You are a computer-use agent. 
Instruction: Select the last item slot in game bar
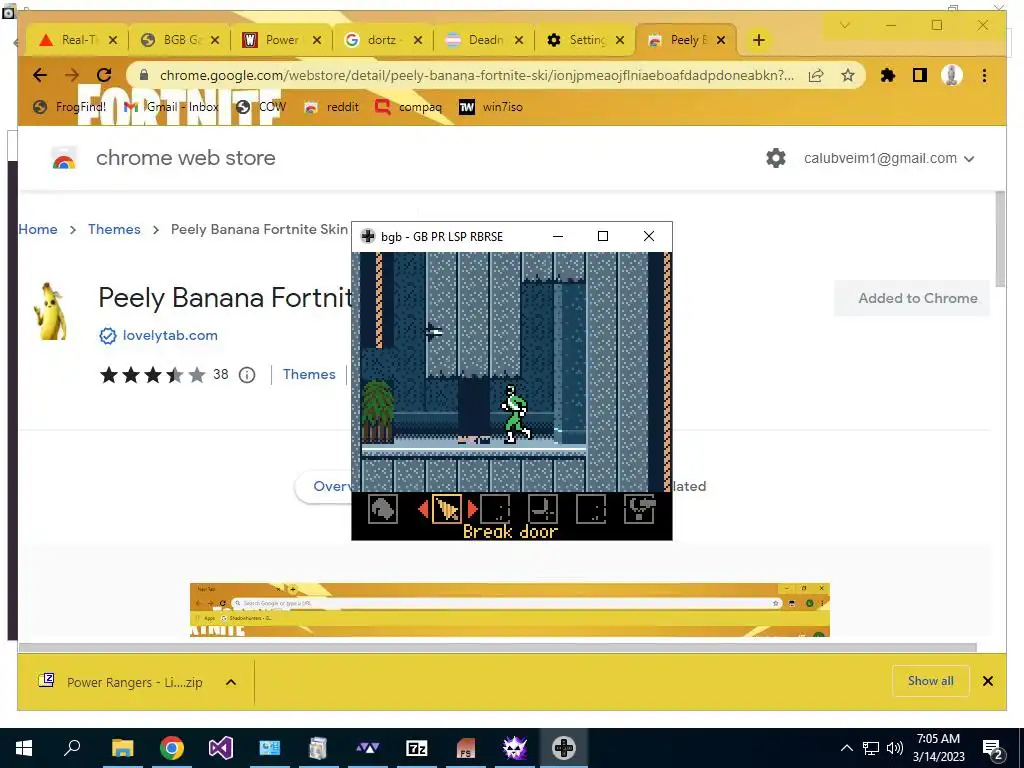pos(639,509)
